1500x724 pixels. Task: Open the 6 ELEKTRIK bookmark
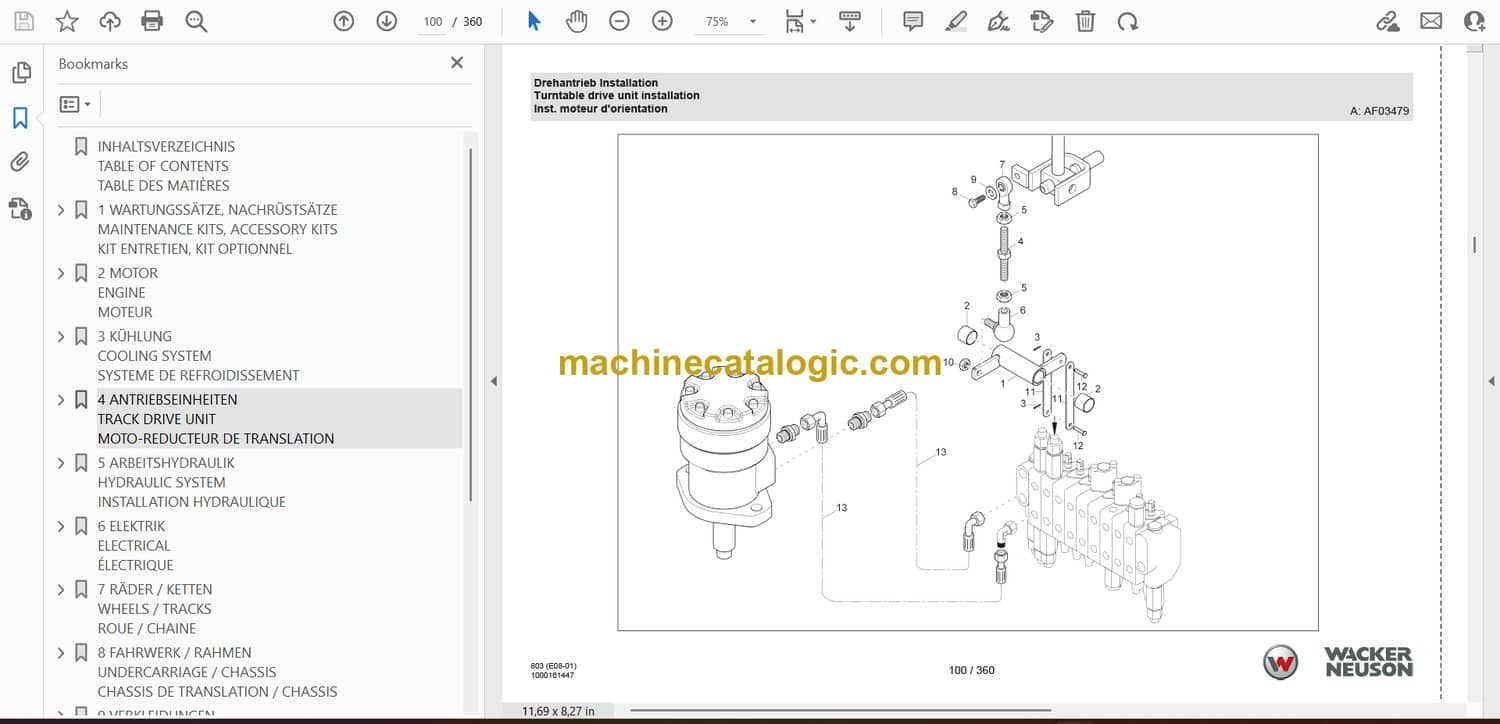[x=131, y=526]
